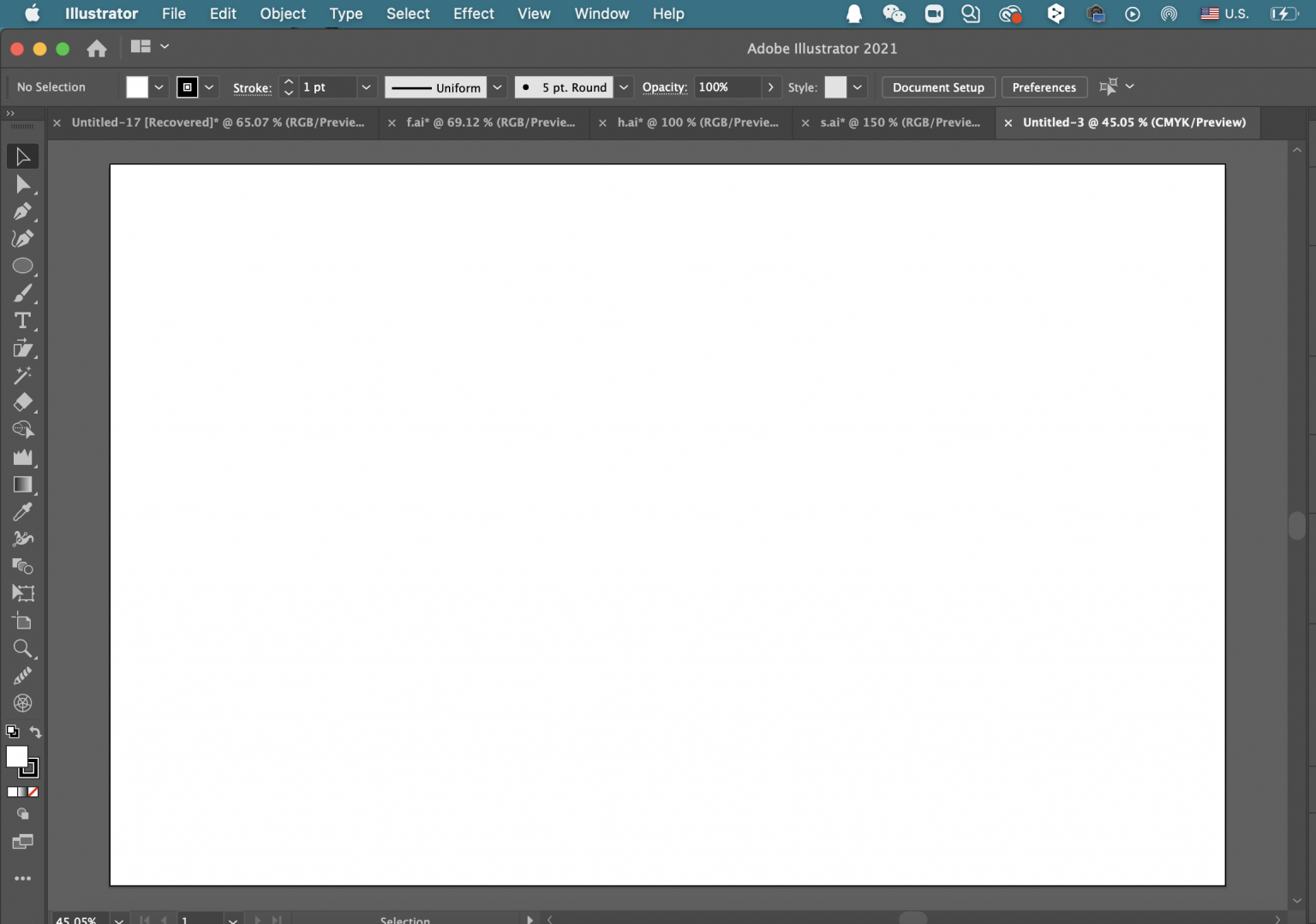Edit the Opacity value field
1316x924 pixels.
tap(728, 86)
